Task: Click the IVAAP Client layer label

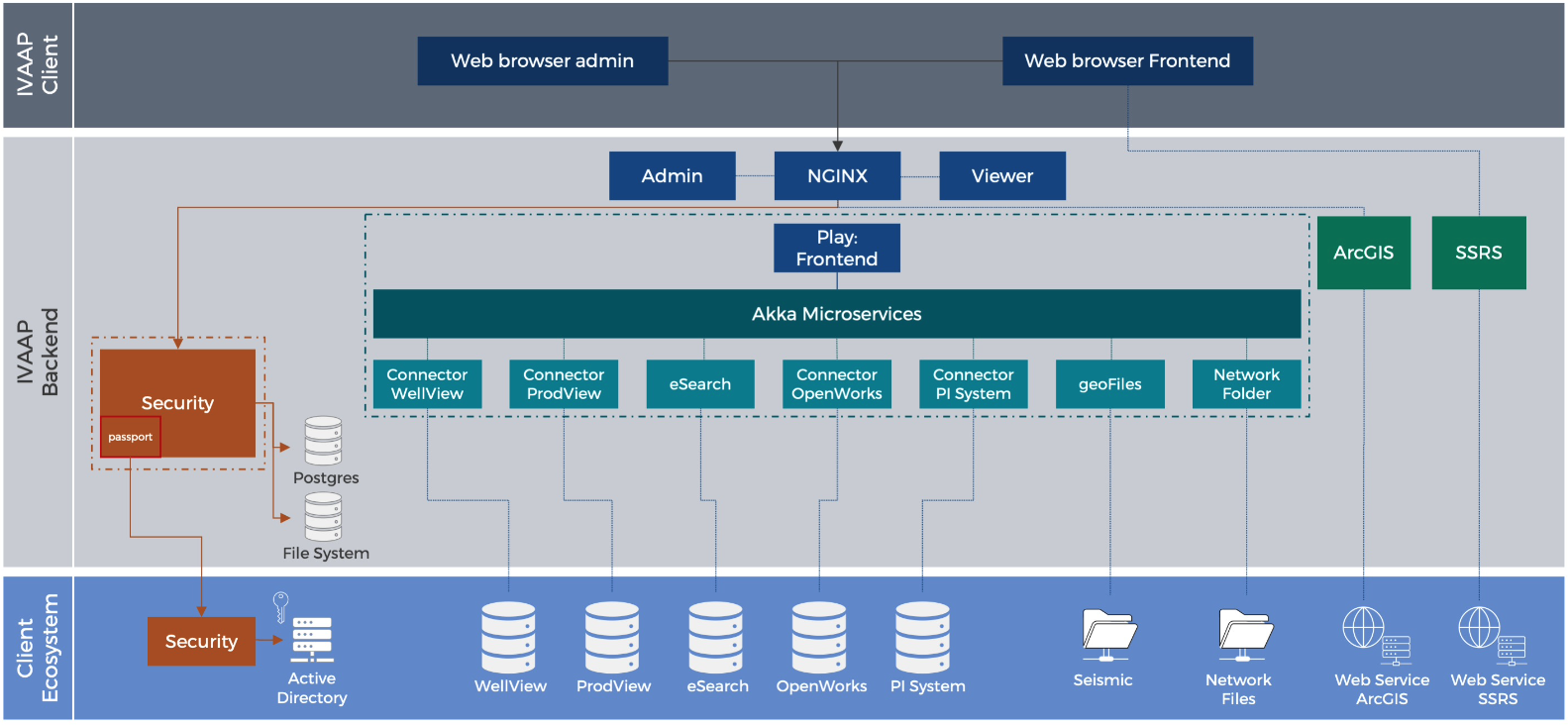Action: click(38, 65)
